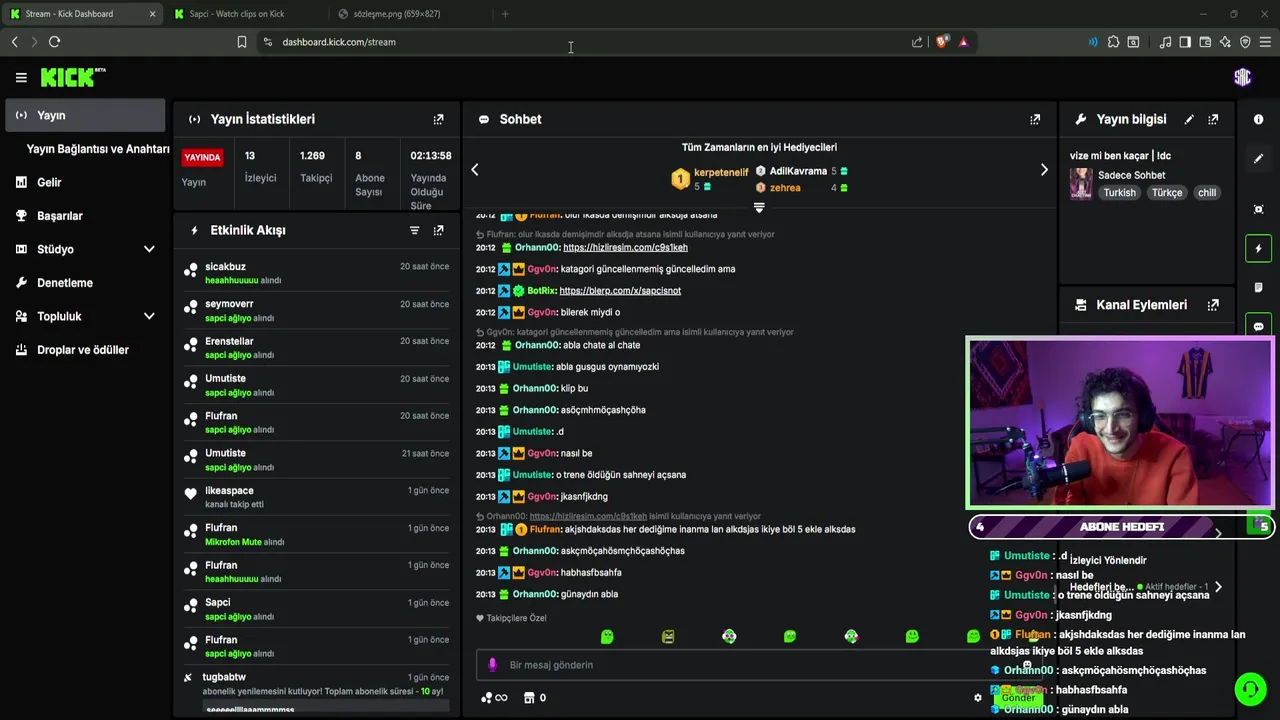Open a new browser tab with plus
Viewport: 1280px width, 720px height.
505,14
